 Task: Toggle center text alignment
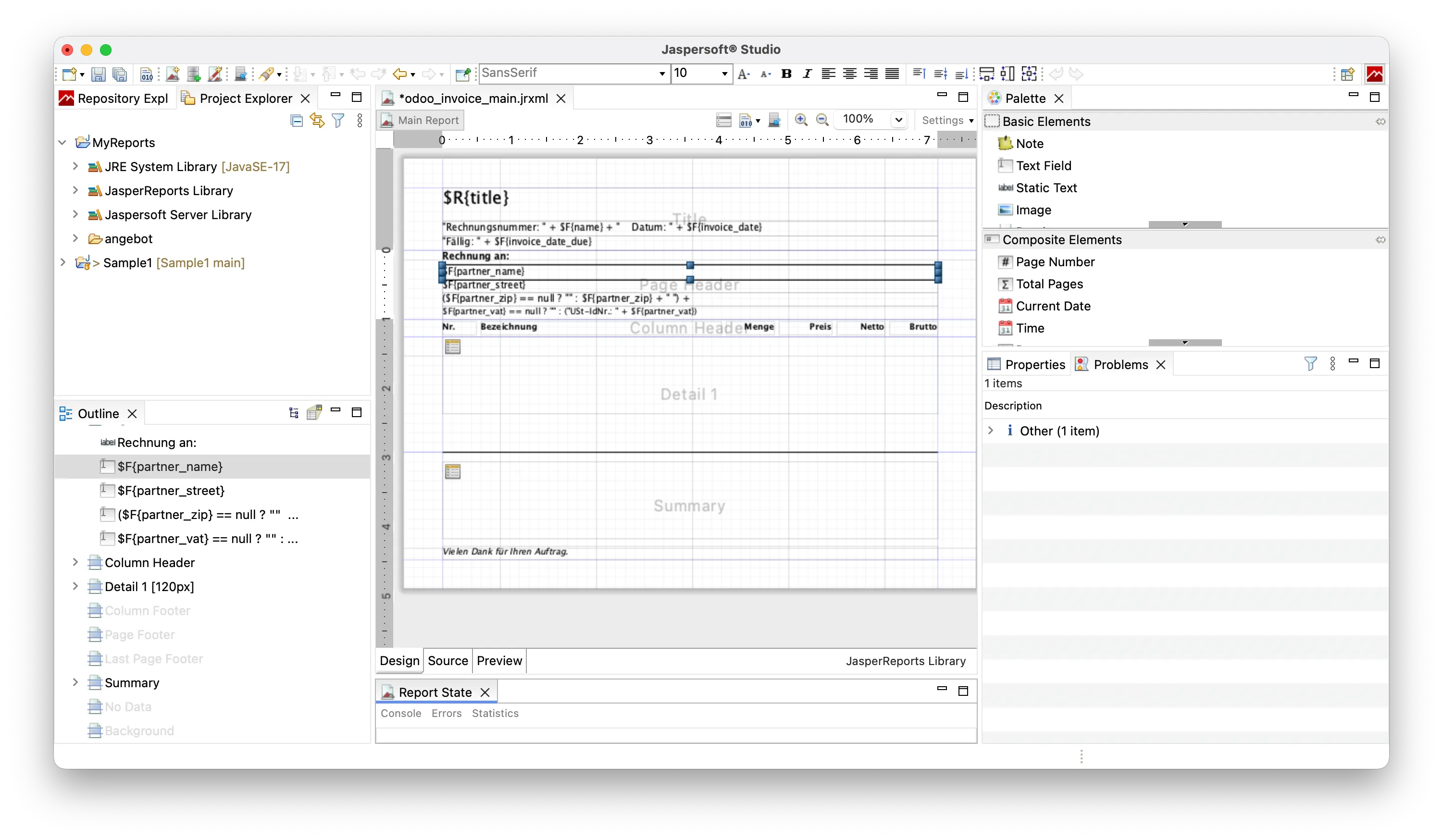pyautogui.click(x=849, y=74)
